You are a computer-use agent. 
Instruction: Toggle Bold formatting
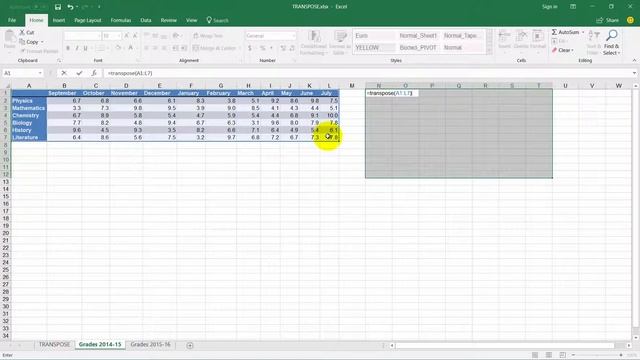[68, 48]
